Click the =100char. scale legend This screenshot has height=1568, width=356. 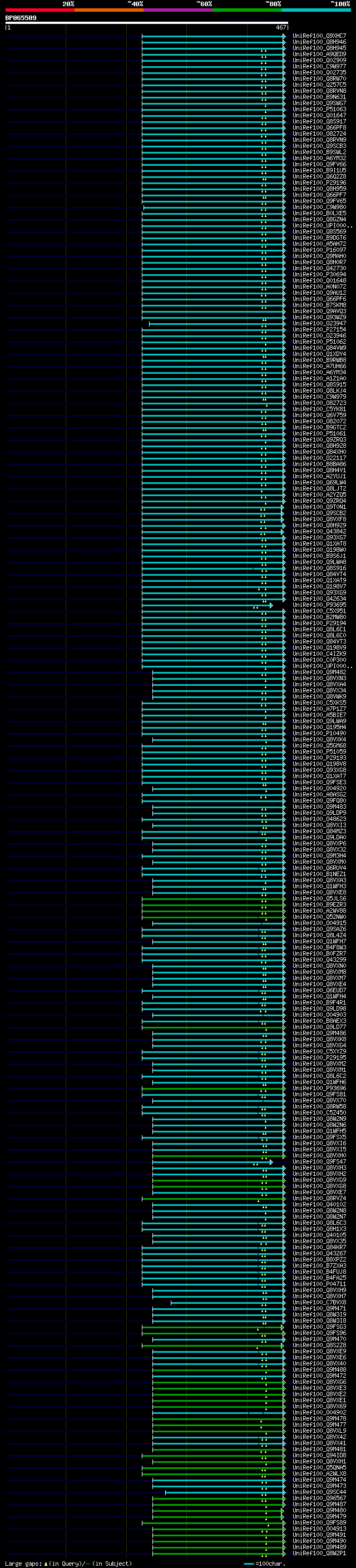pyautogui.click(x=265, y=1563)
